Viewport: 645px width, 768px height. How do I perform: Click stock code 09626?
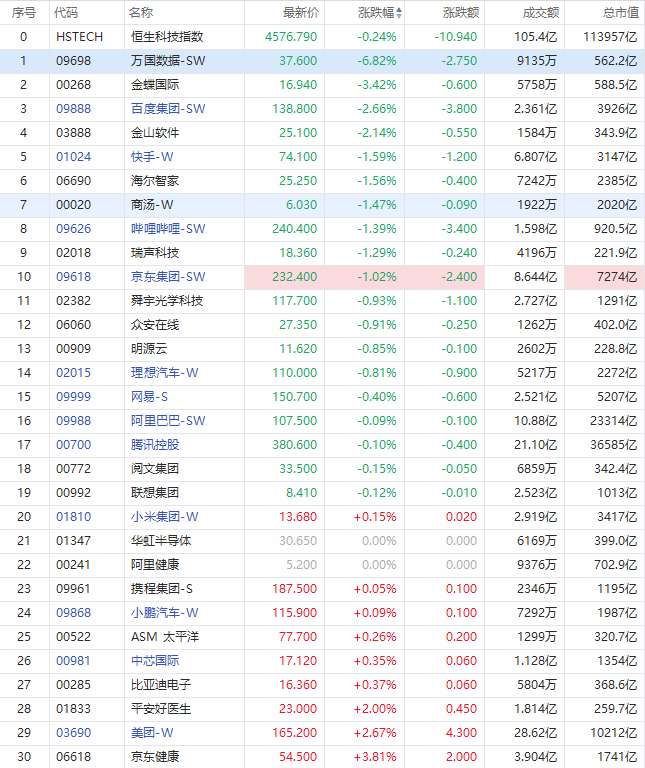pos(73,229)
